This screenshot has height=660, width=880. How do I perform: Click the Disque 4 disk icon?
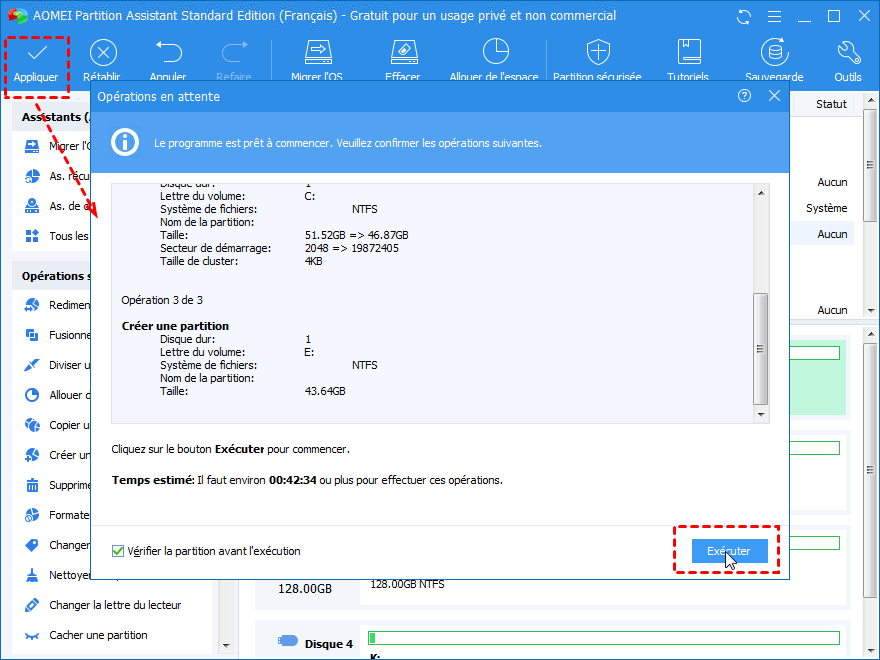(x=288, y=640)
